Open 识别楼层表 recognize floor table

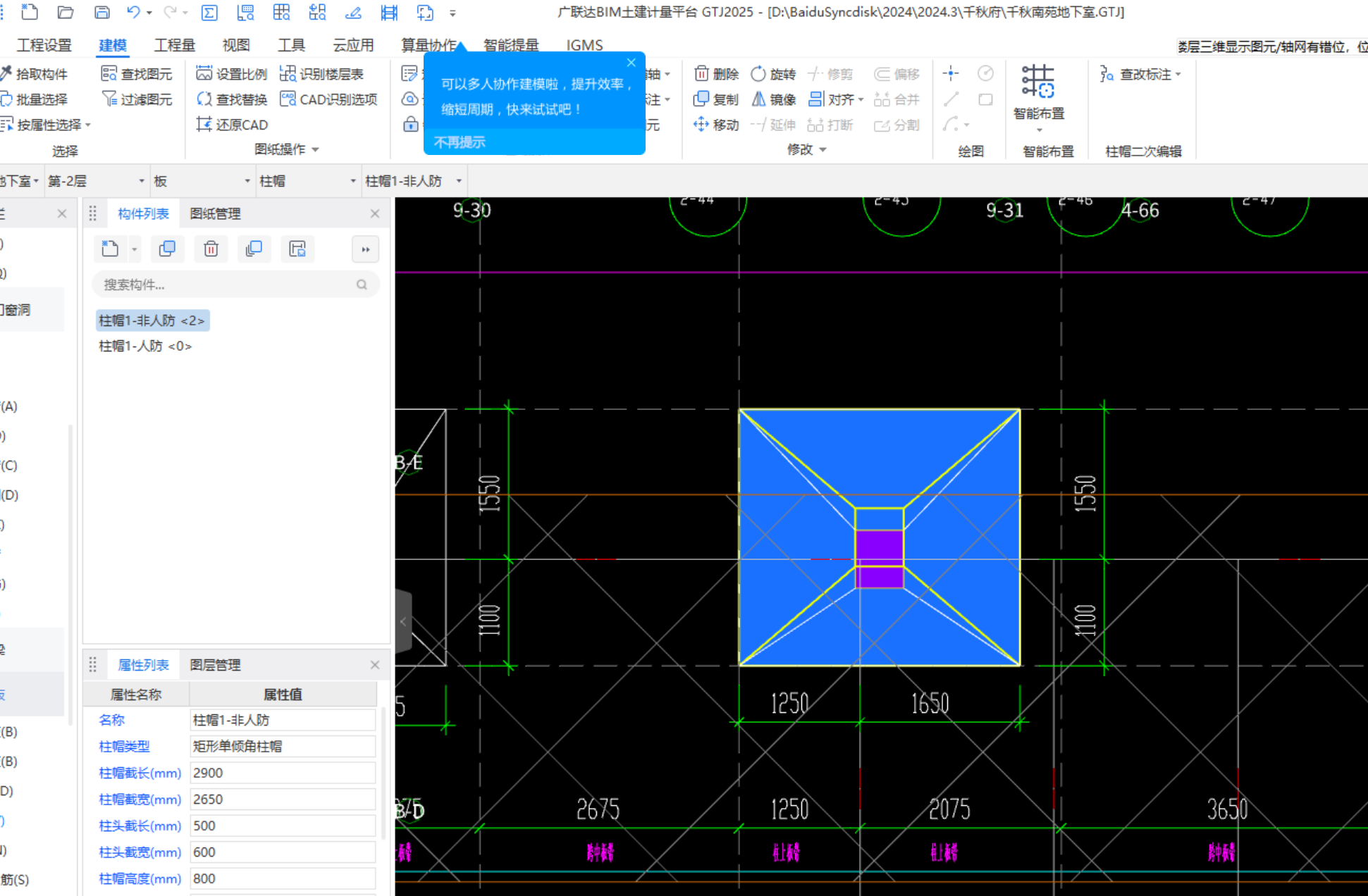321,74
